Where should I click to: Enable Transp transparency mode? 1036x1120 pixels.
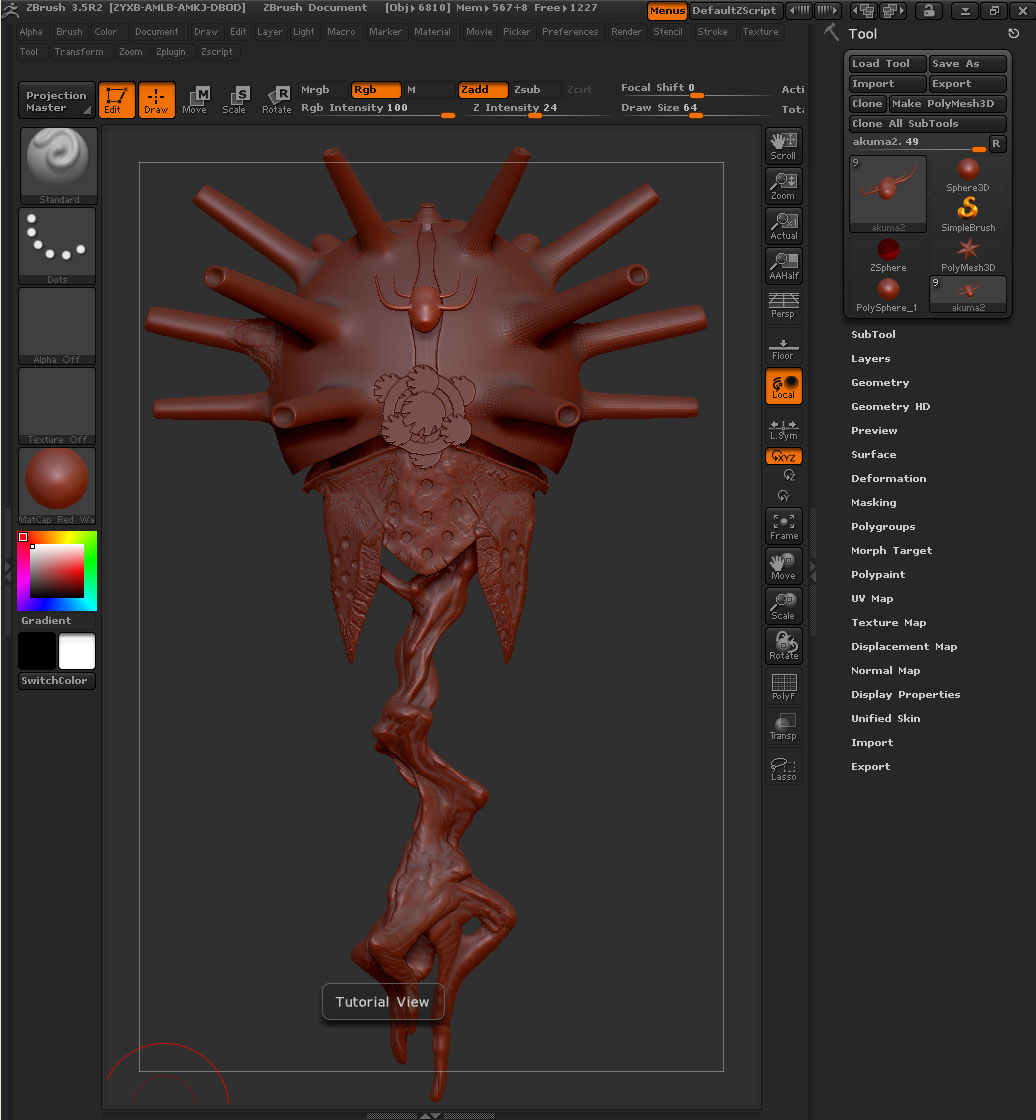pyautogui.click(x=783, y=726)
